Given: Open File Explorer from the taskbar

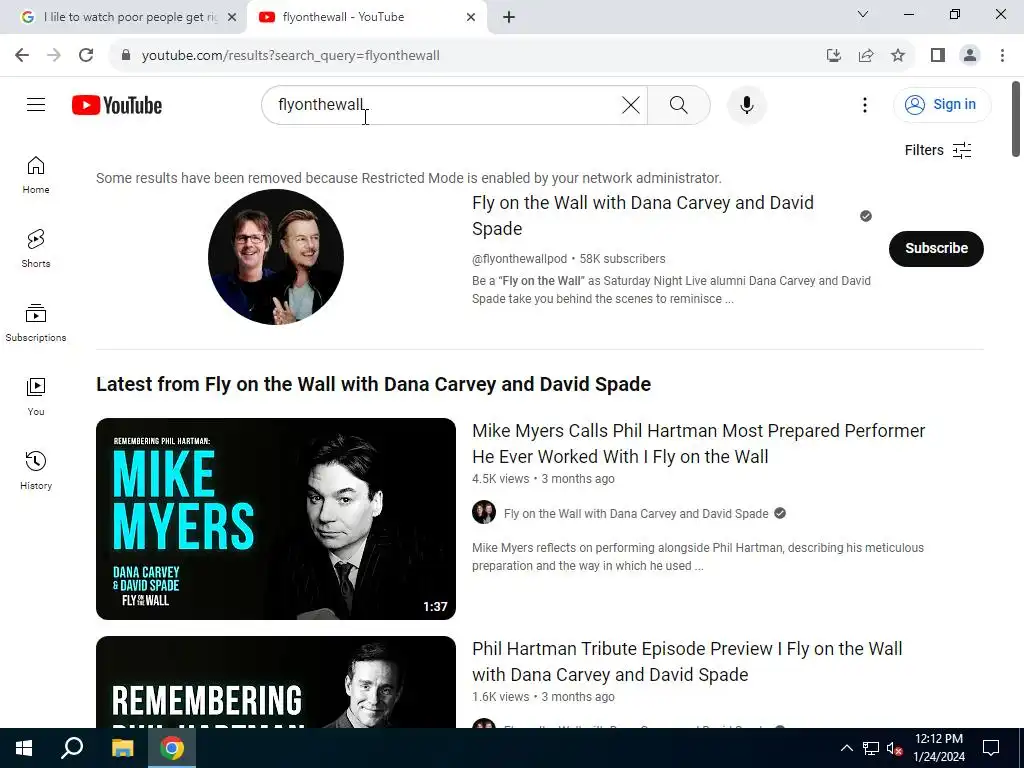Looking at the screenshot, I should (x=122, y=748).
